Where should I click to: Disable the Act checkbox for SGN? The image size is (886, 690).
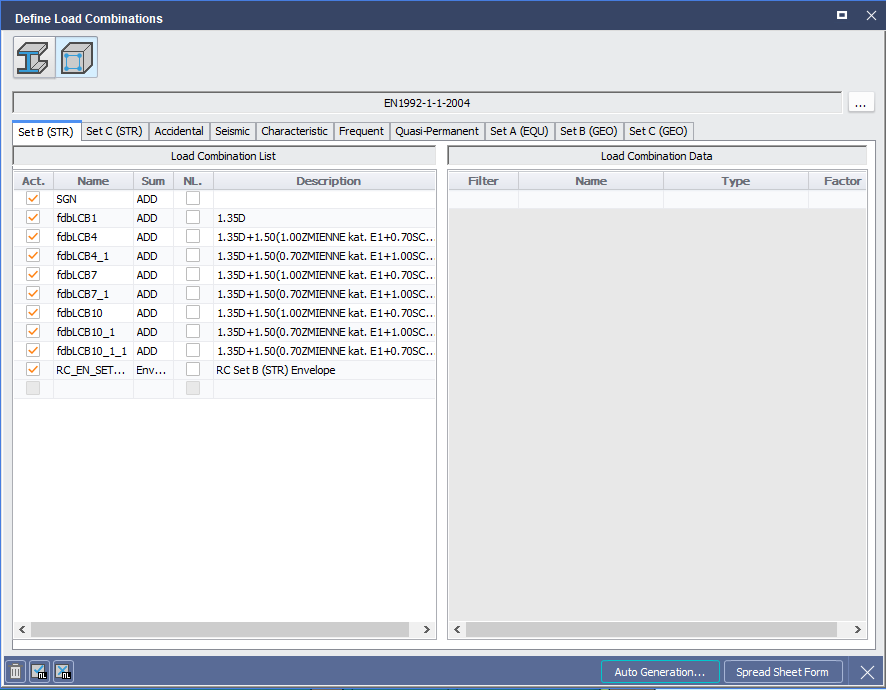[32, 199]
